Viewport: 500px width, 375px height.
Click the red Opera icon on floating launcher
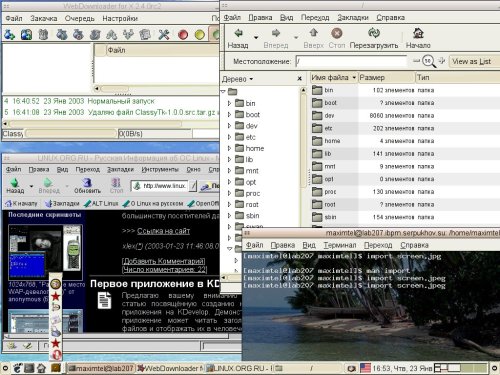coord(56,354)
